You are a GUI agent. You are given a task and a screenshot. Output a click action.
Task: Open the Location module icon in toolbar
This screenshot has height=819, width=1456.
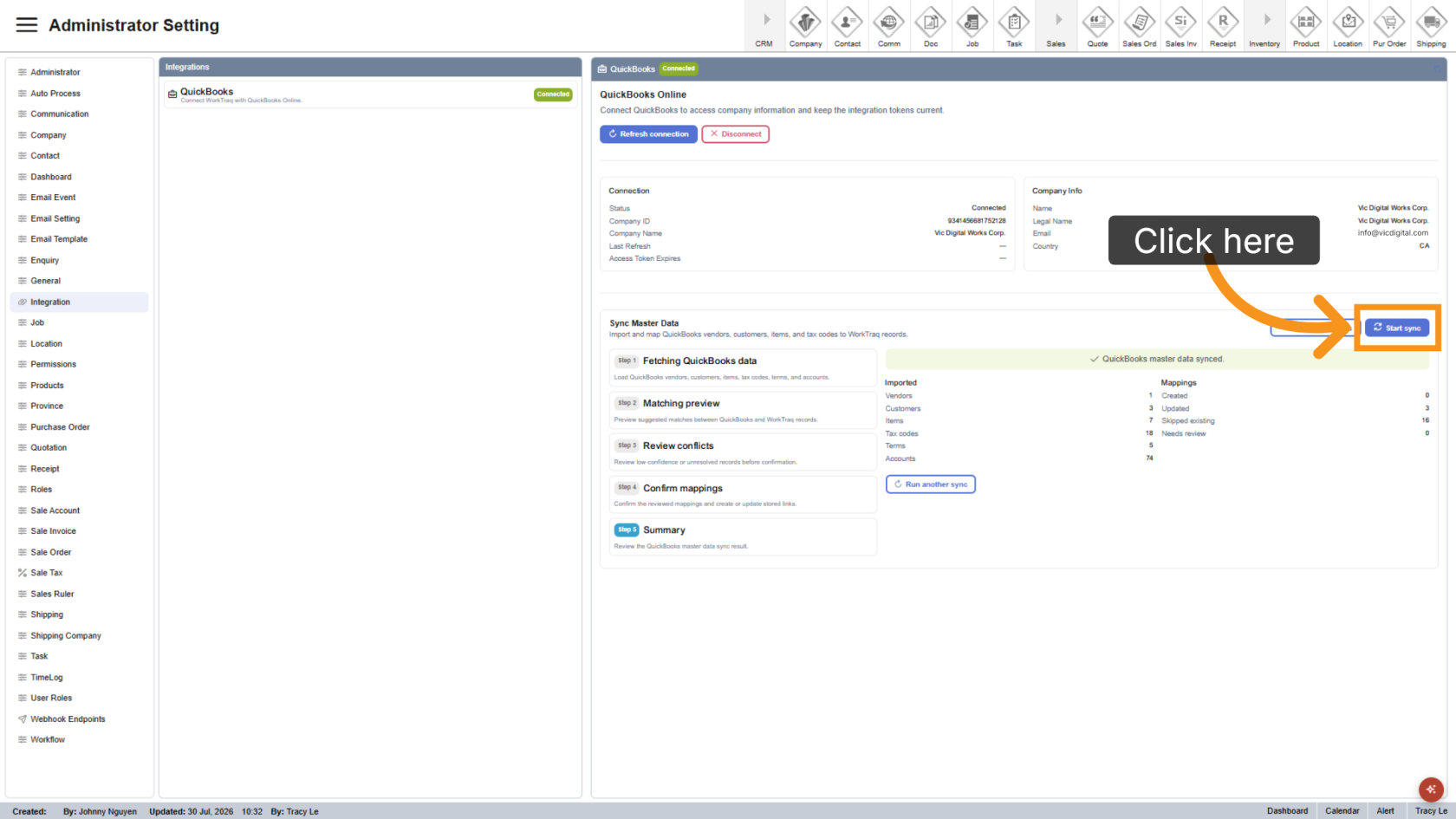pos(1348,25)
